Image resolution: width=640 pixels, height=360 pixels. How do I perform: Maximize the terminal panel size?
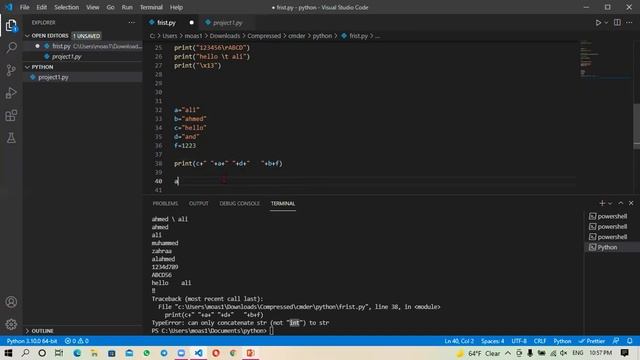click(620, 203)
